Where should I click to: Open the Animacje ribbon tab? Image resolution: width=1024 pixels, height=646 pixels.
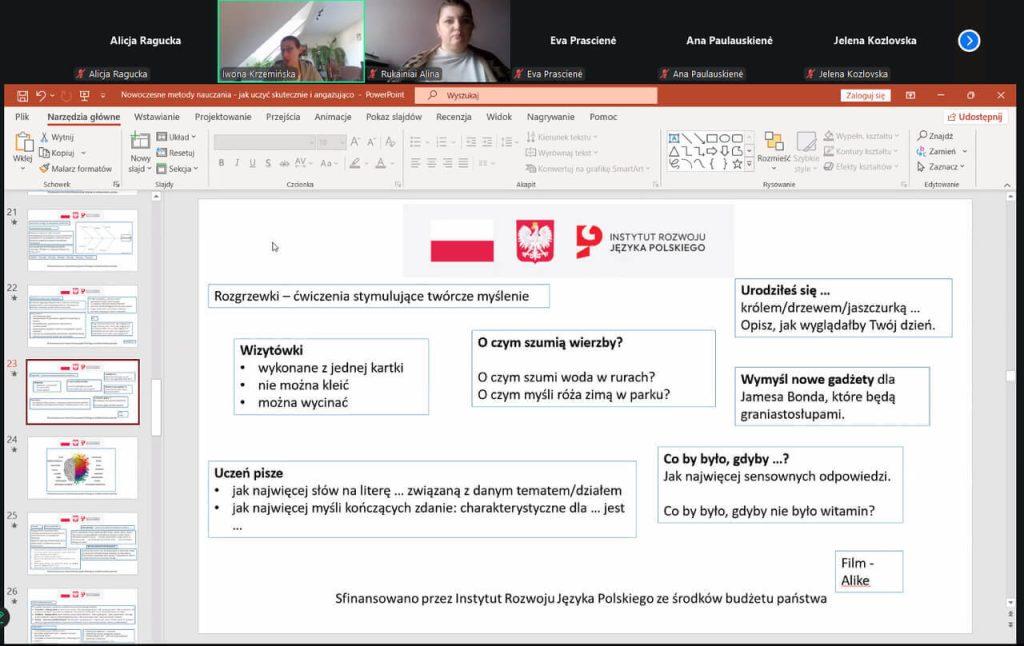click(332, 117)
